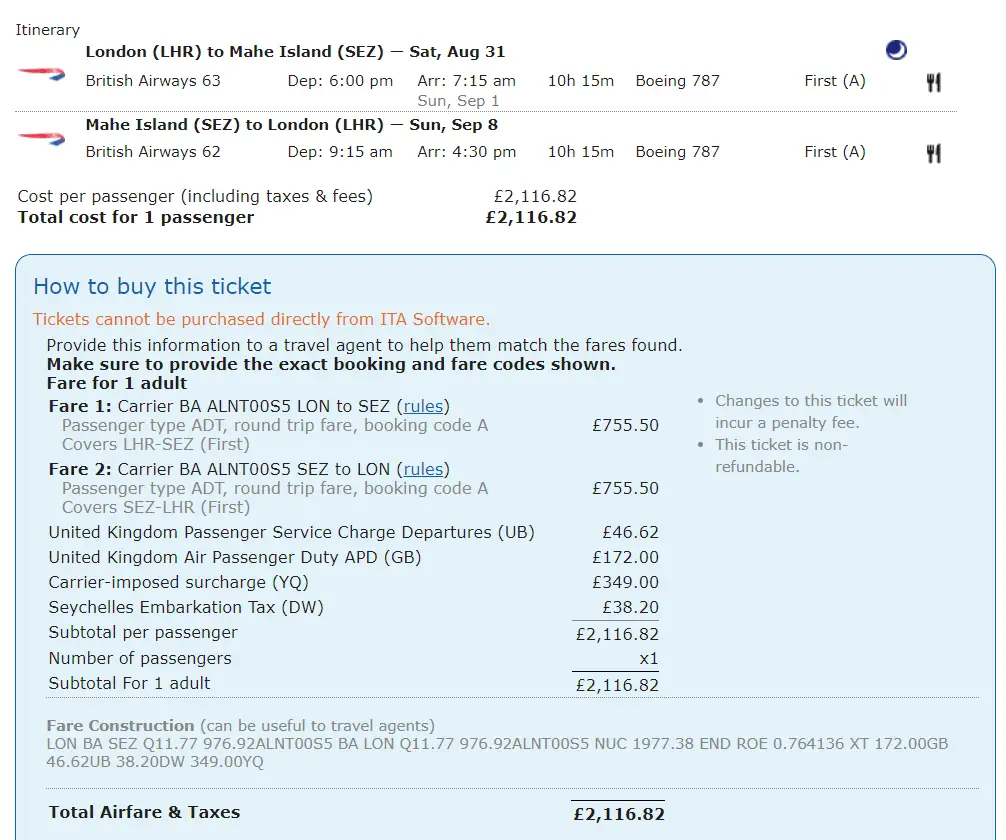
Task: Open the rules link for Fare 1
Action: (x=423, y=406)
